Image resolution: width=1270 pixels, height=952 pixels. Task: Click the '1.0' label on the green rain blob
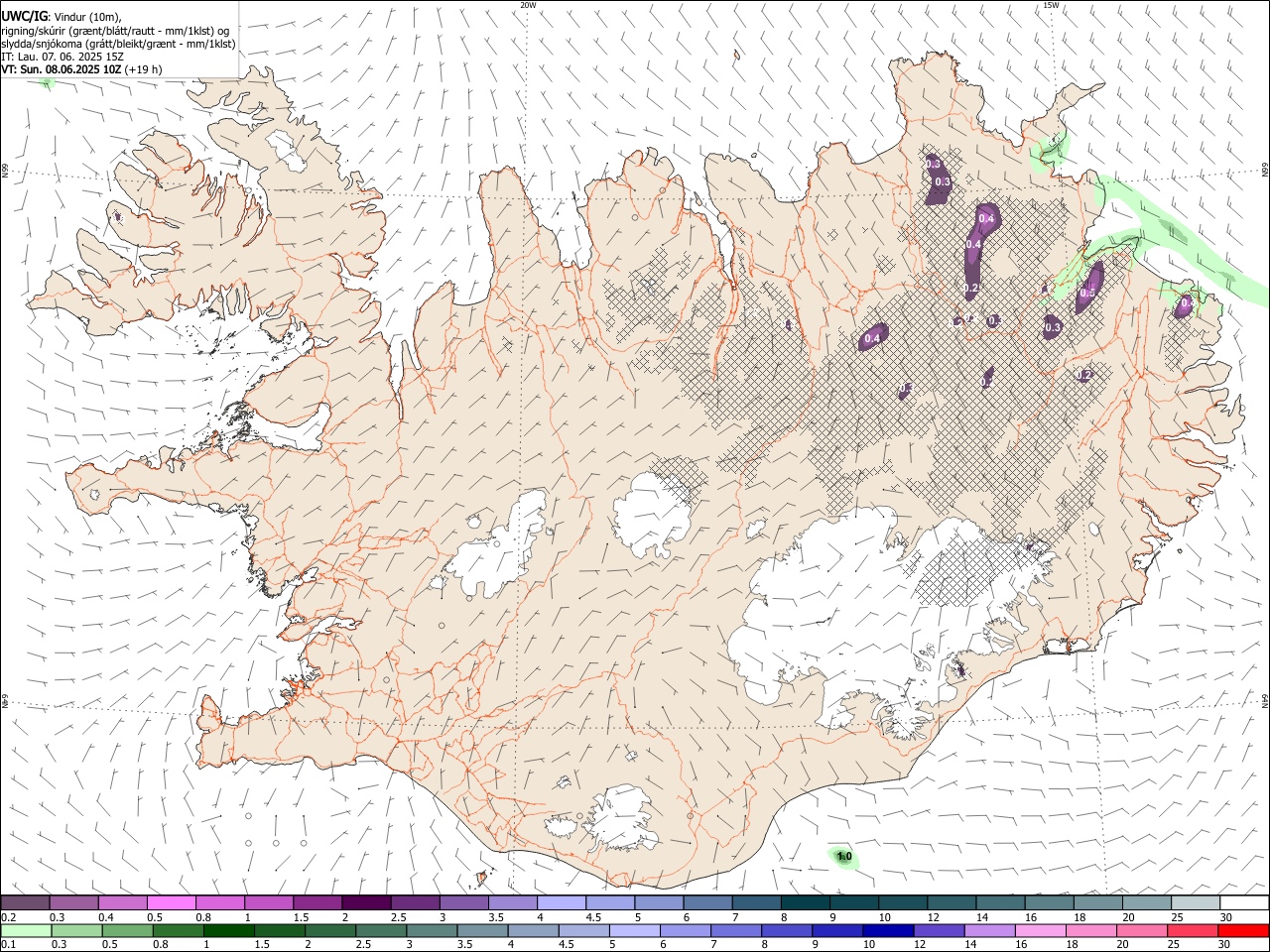(844, 856)
